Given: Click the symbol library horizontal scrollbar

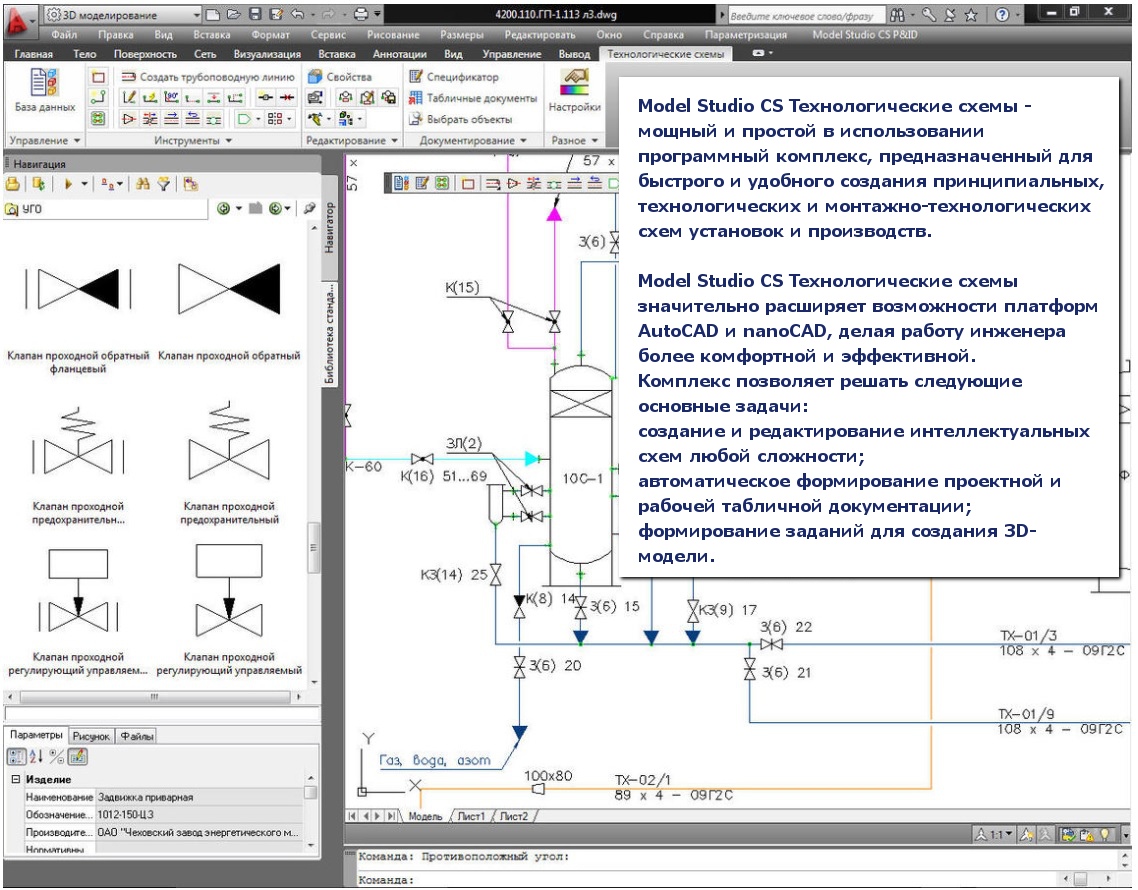Looking at the screenshot, I should tap(154, 697).
